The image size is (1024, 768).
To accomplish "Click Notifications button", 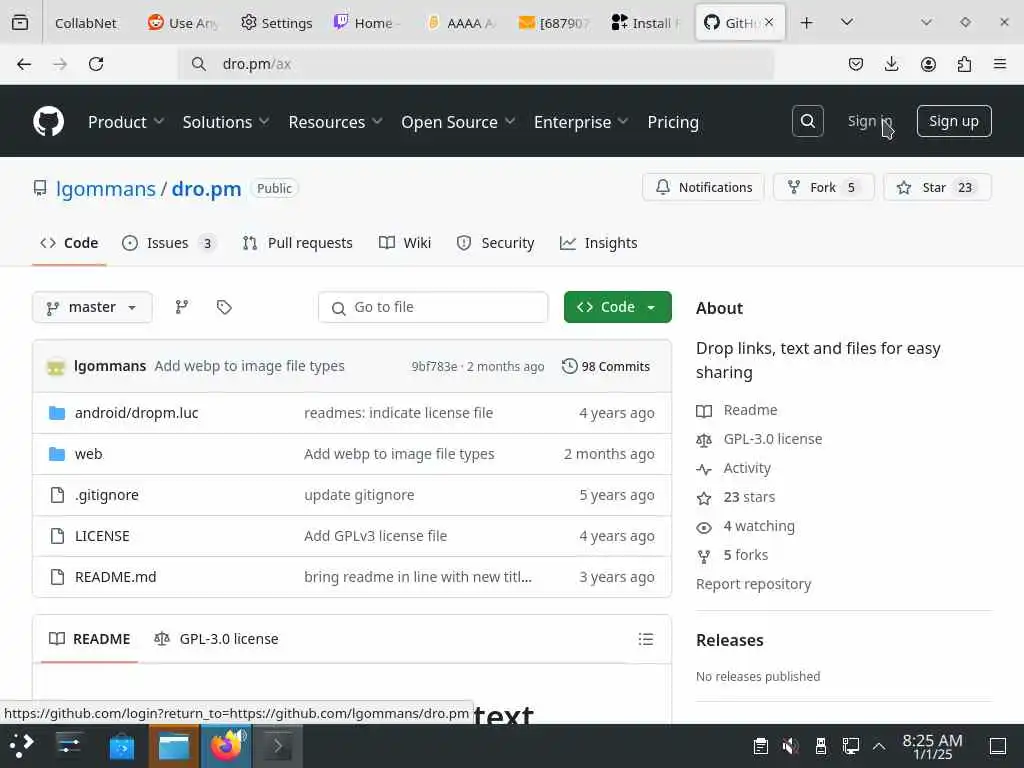I will coord(703,187).
